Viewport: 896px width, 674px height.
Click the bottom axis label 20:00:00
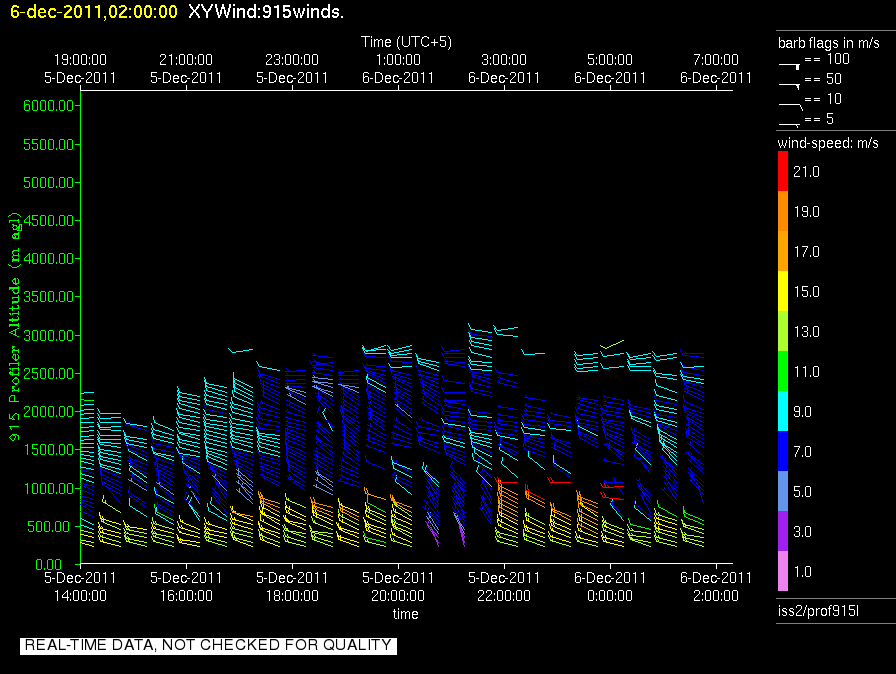coord(398,596)
